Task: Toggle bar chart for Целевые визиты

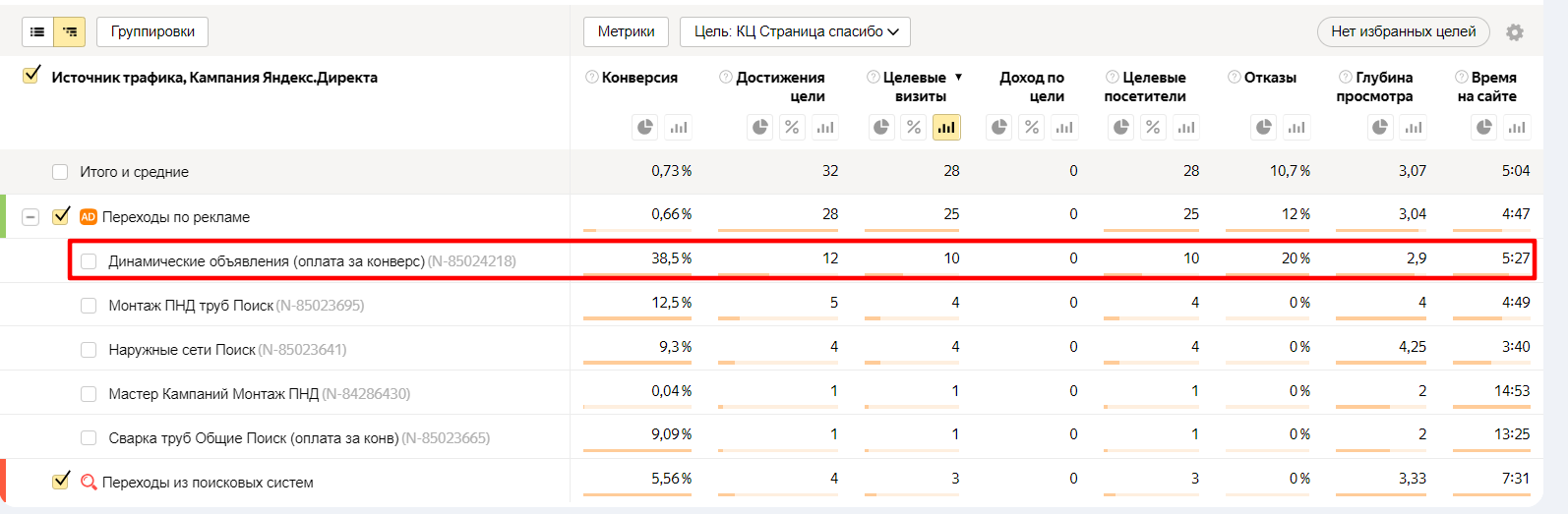Action: (x=946, y=127)
